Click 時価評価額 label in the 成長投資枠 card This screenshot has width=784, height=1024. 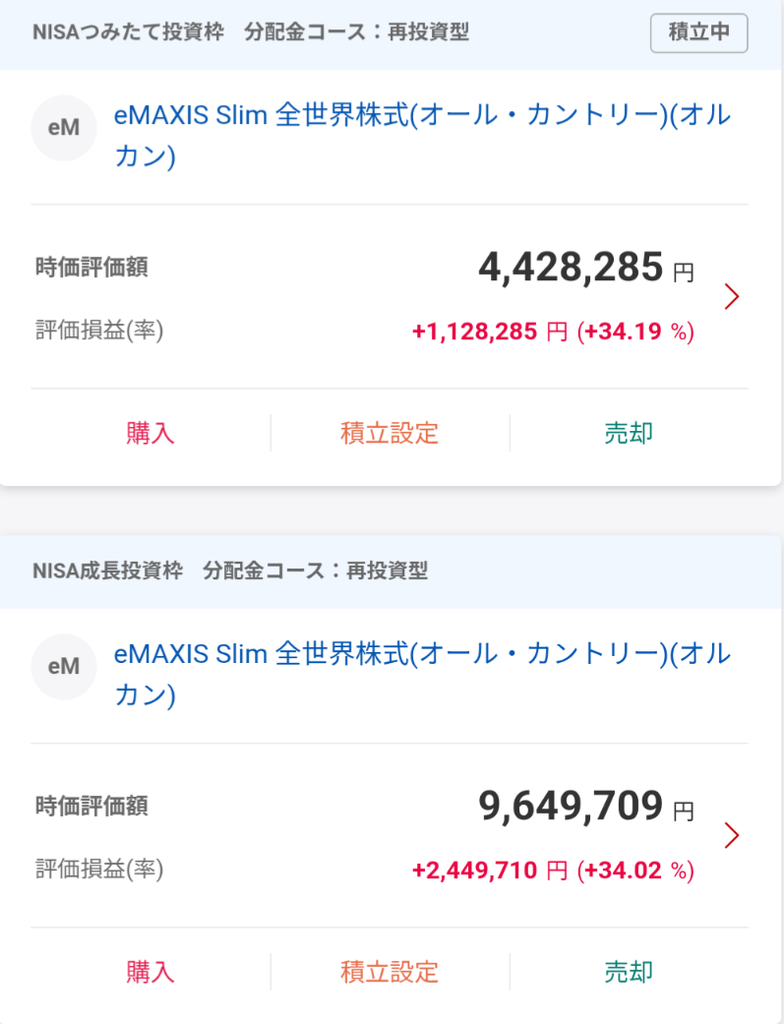click(x=91, y=806)
